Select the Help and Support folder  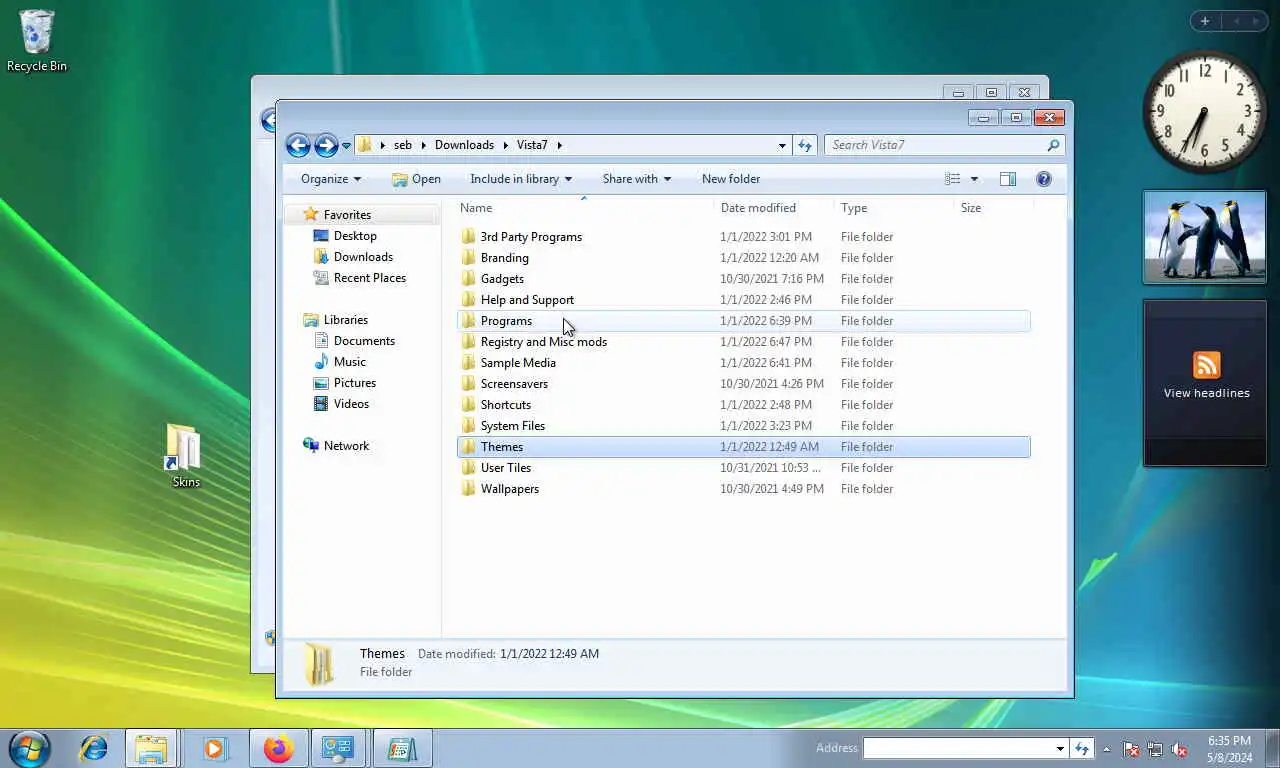click(527, 300)
